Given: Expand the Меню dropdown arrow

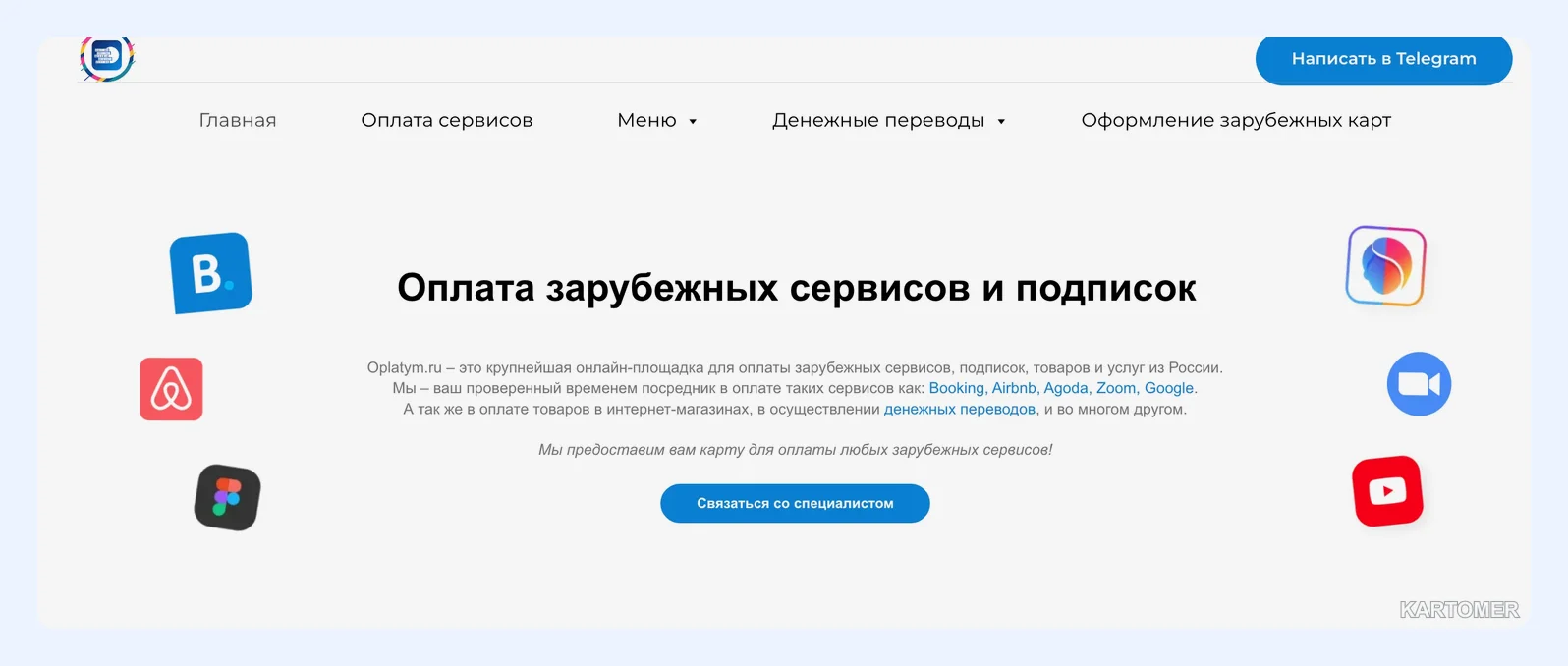Looking at the screenshot, I should click(693, 122).
